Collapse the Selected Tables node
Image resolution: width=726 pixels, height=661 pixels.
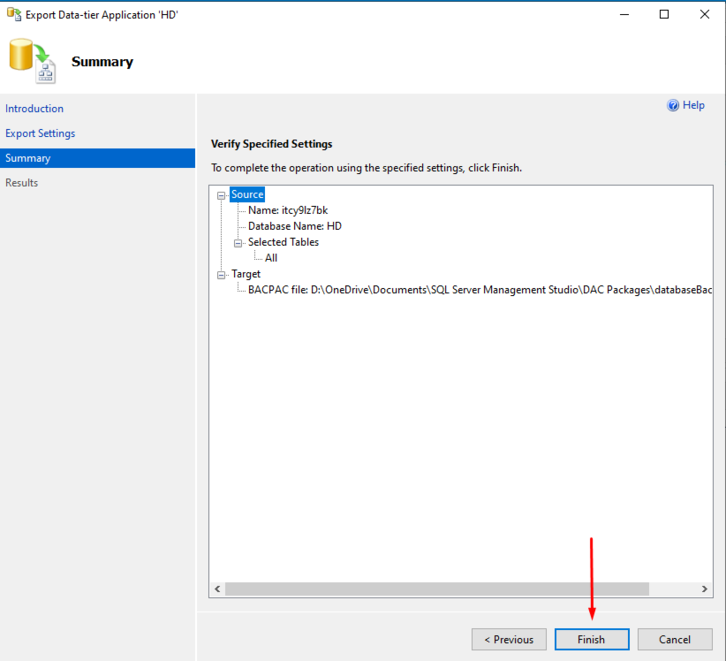(238, 243)
